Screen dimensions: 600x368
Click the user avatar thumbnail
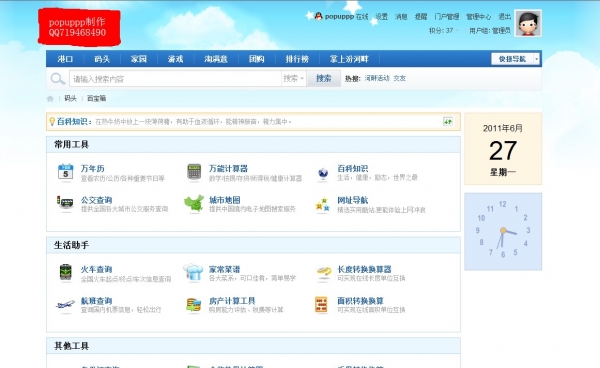coord(528,23)
